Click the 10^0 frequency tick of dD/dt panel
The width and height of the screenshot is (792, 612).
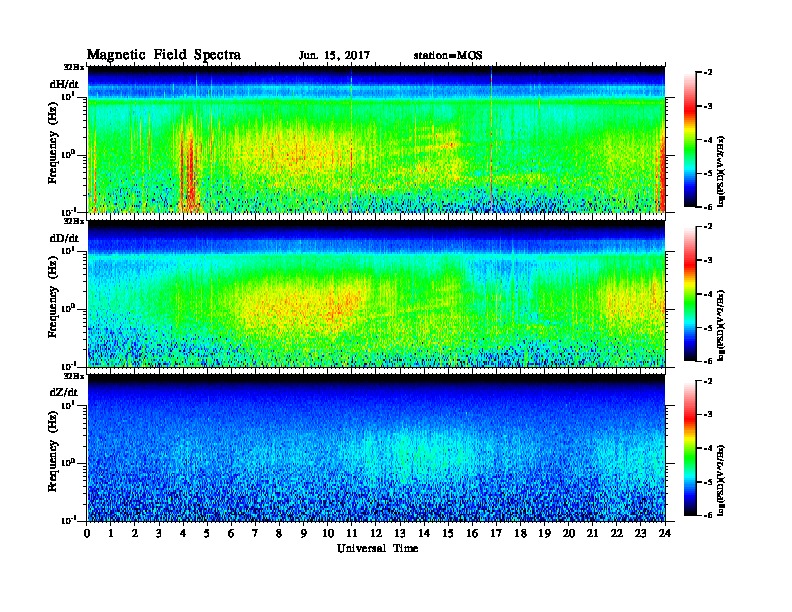(x=68, y=308)
